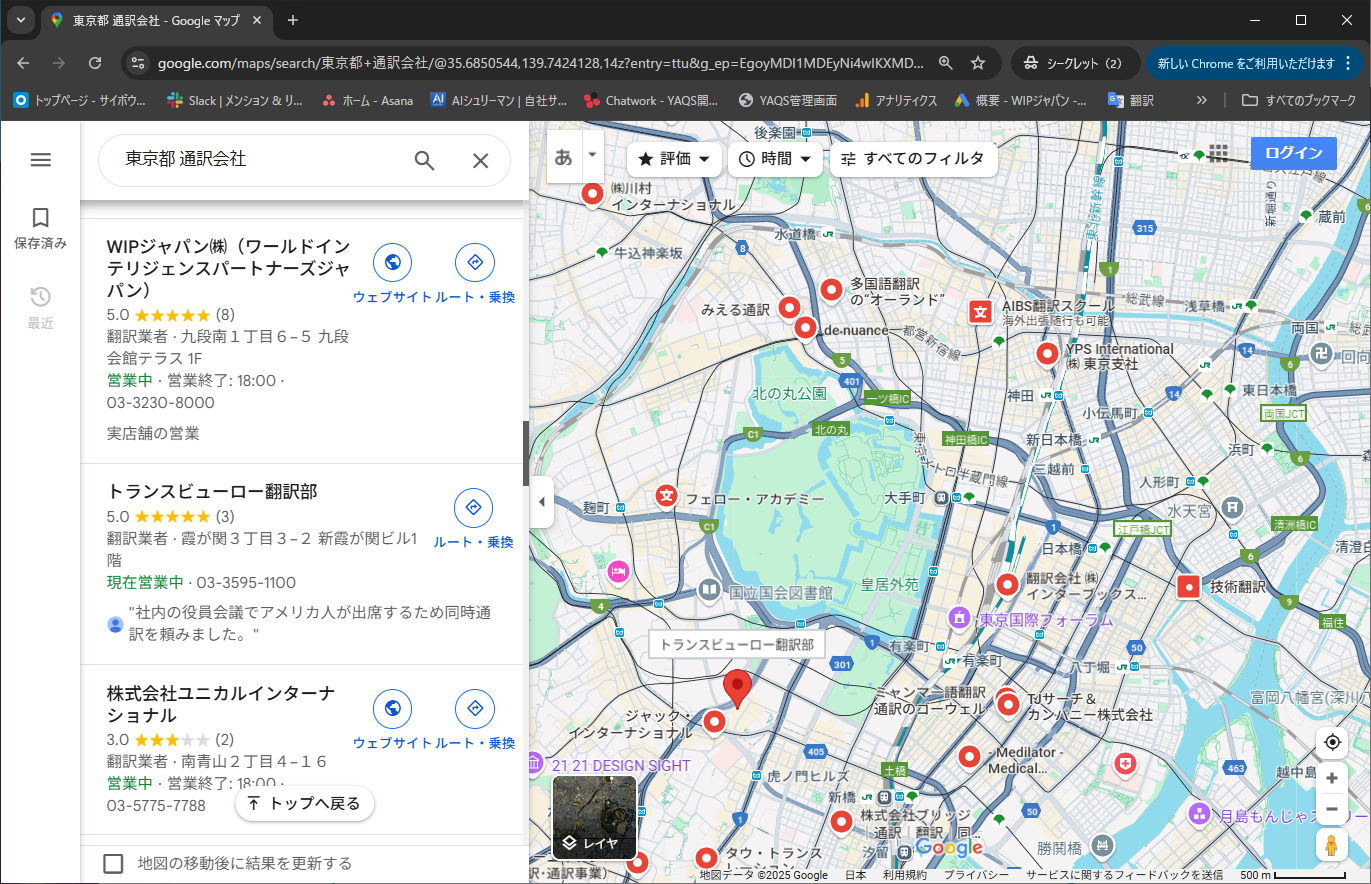Image resolution: width=1371 pixels, height=884 pixels.
Task: Open the 時間 hours filter dropdown
Action: [775, 159]
